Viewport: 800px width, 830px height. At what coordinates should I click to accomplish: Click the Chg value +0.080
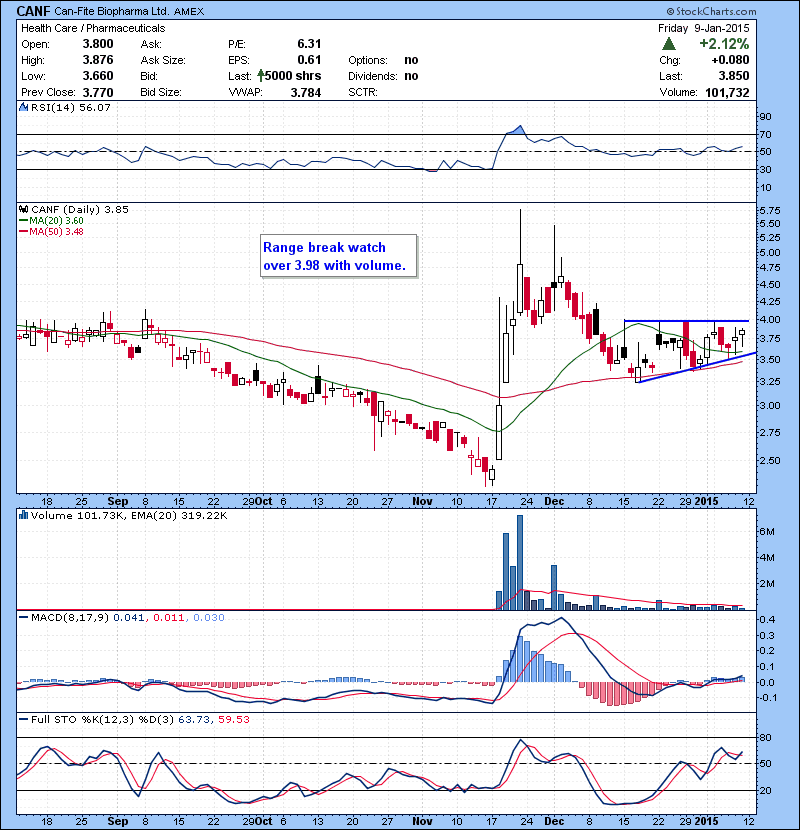coord(730,60)
